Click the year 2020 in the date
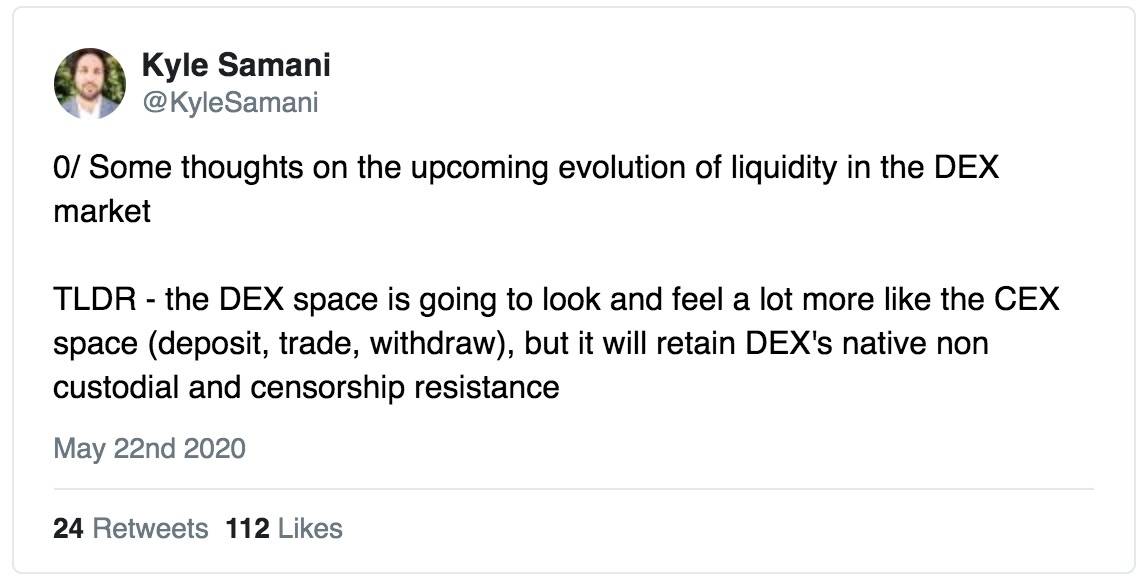1148x584 pixels. (x=215, y=448)
